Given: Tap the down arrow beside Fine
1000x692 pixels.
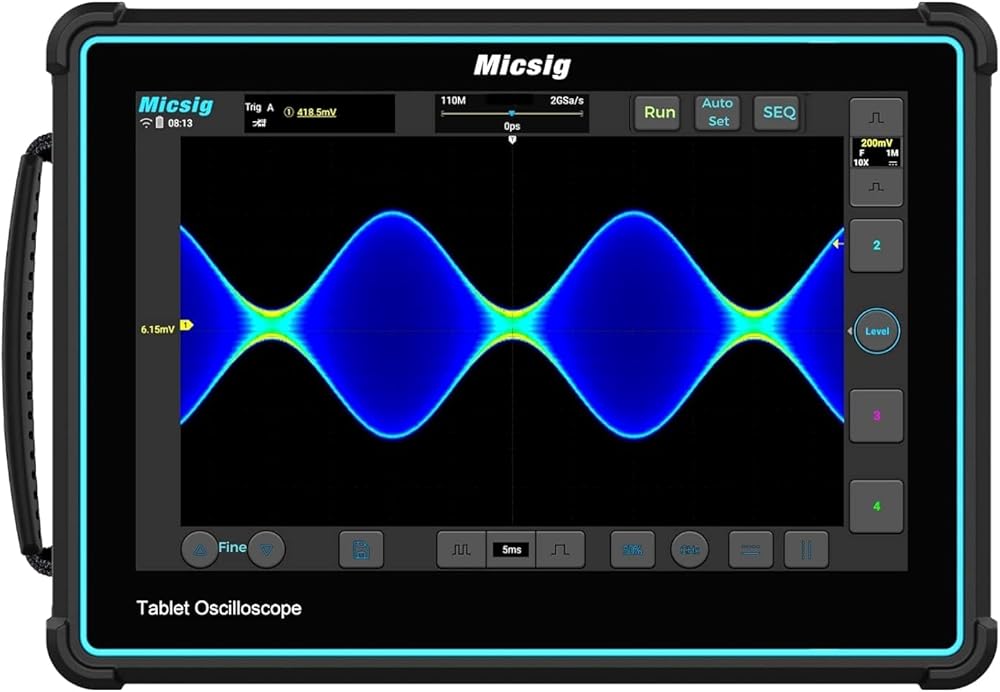Looking at the screenshot, I should pyautogui.click(x=267, y=549).
